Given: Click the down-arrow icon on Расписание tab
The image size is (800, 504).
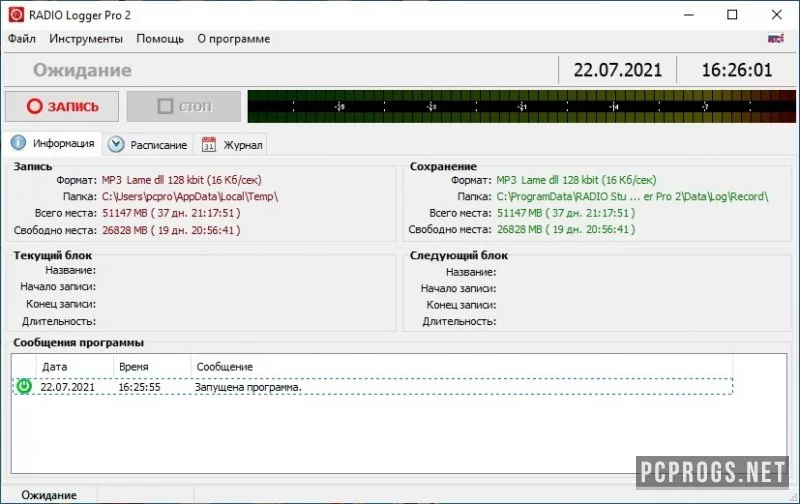Looking at the screenshot, I should click(x=116, y=145).
